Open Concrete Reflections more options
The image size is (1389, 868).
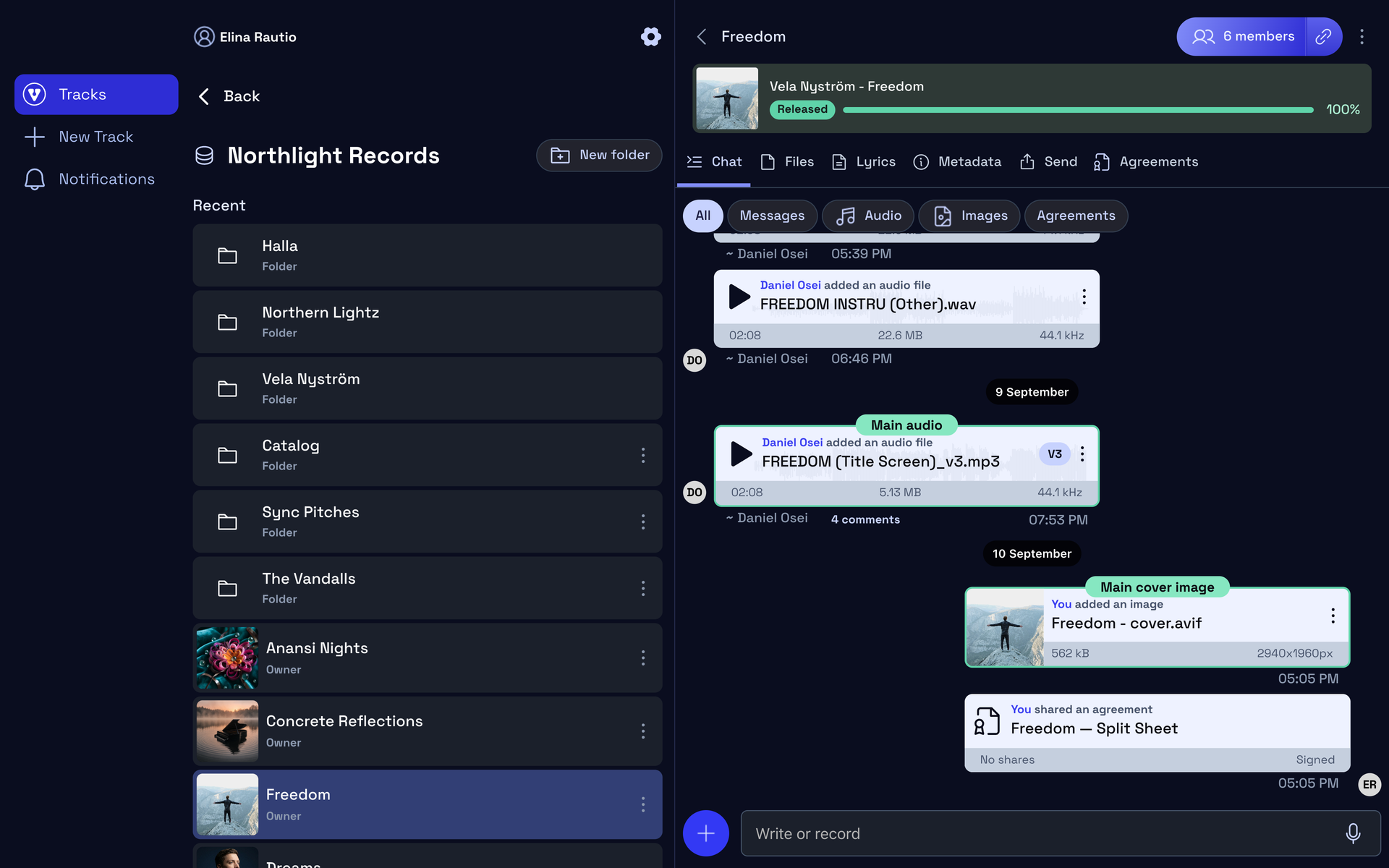pos(642,731)
